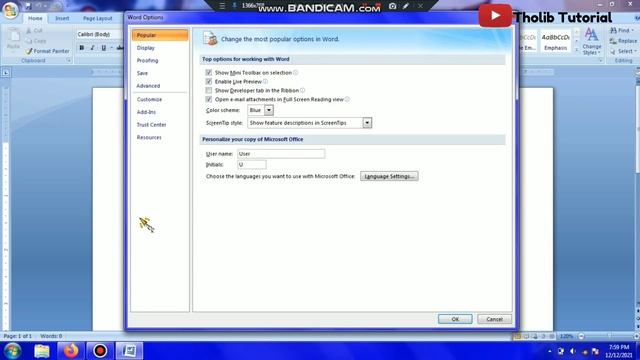Expand the Underline style dropdown arrow
The image size is (640, 360).
coord(111,48)
